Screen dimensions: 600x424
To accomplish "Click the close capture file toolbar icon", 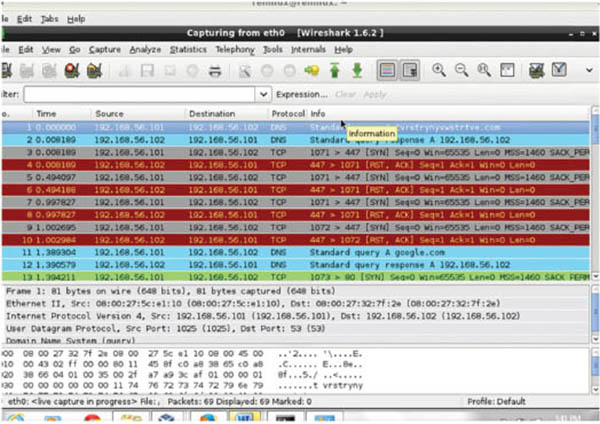I will coord(170,71).
